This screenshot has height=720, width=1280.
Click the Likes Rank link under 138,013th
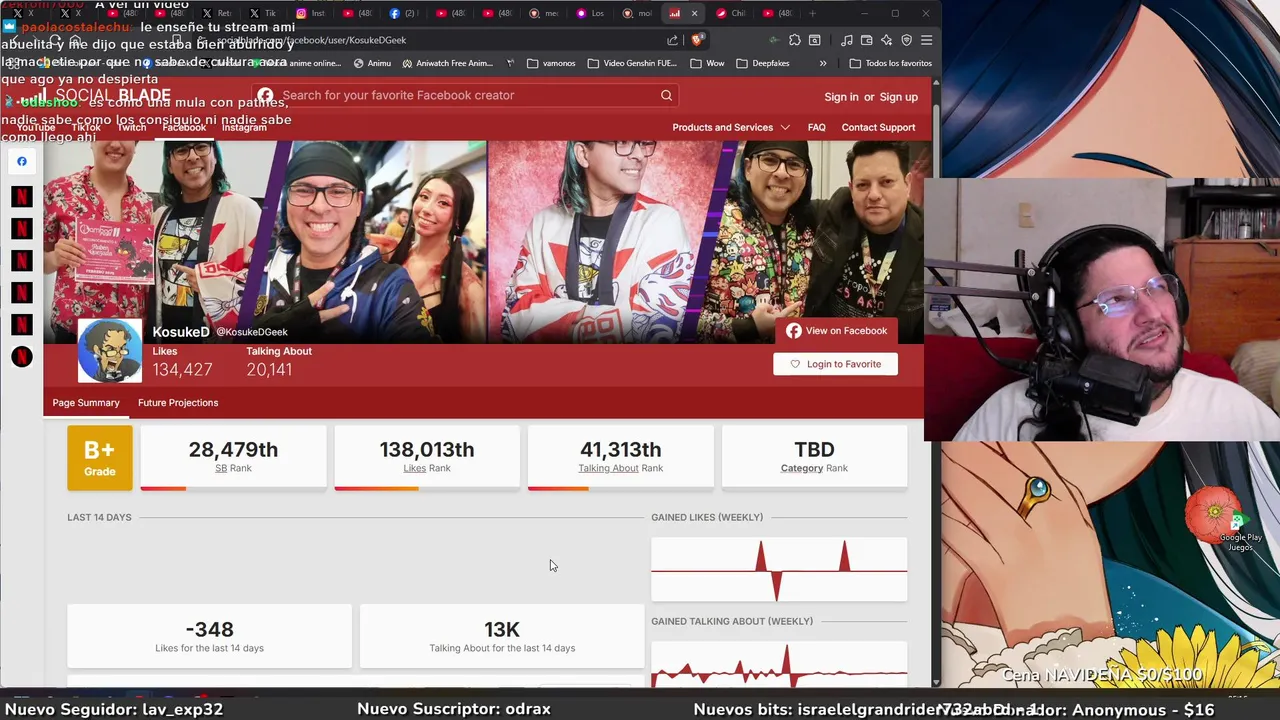pyautogui.click(x=427, y=468)
